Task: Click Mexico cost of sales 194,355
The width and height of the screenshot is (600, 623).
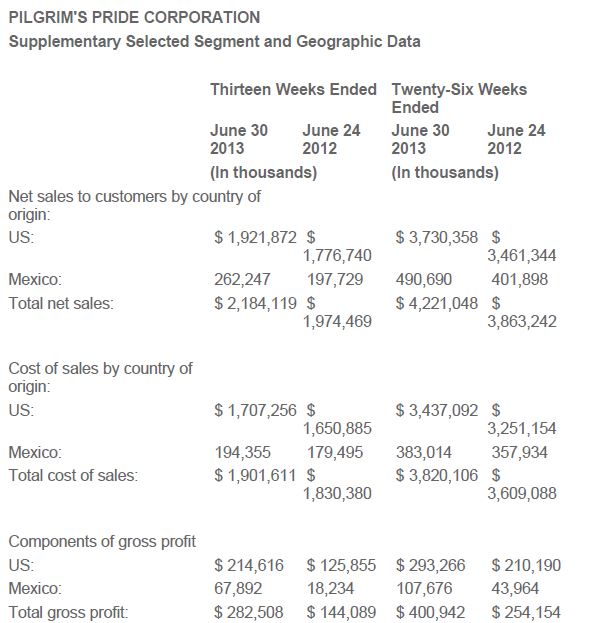Action: 242,452
